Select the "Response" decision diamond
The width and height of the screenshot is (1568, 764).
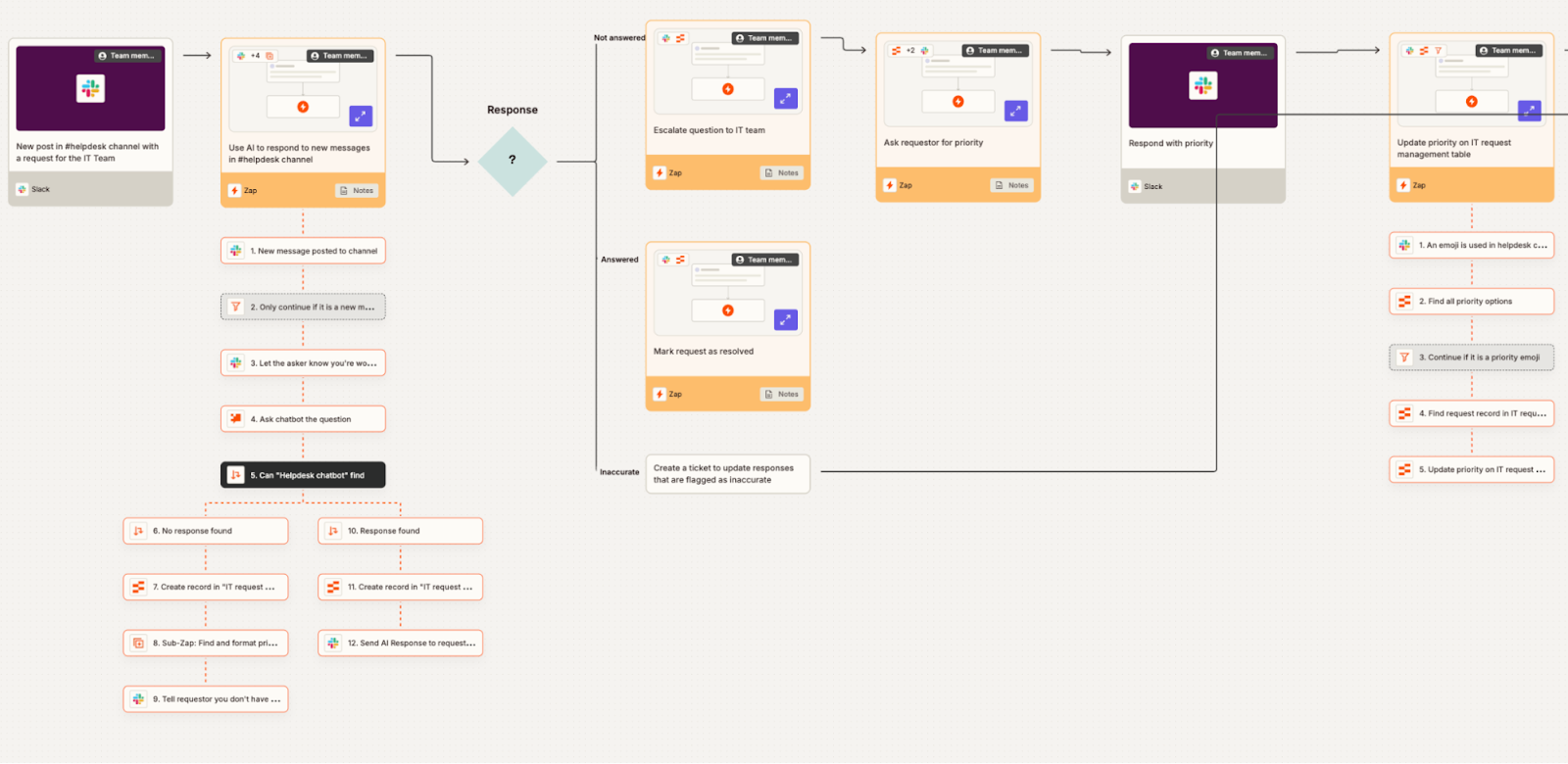click(x=513, y=160)
